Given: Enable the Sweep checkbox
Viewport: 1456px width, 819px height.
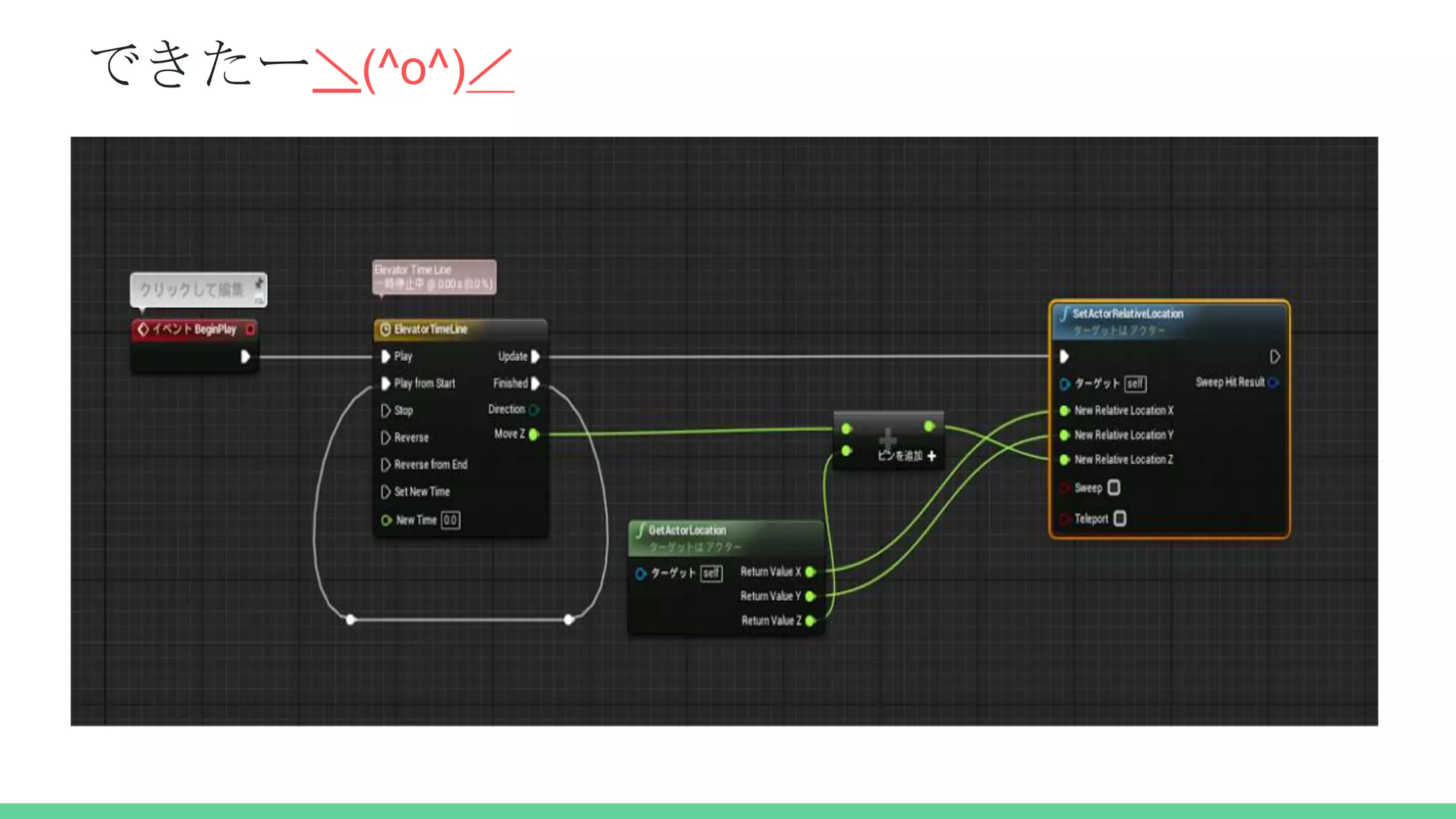Looking at the screenshot, I should [x=1114, y=488].
